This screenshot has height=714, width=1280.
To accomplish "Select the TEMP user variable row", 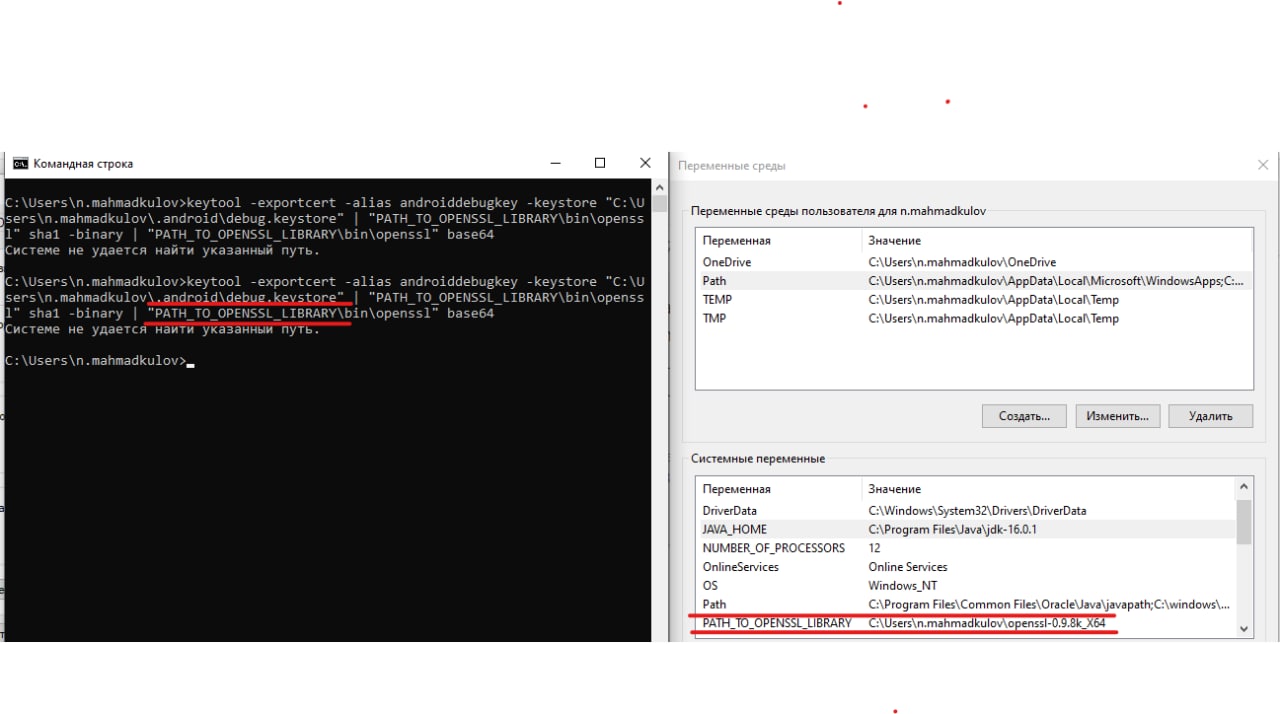I will pos(974,300).
